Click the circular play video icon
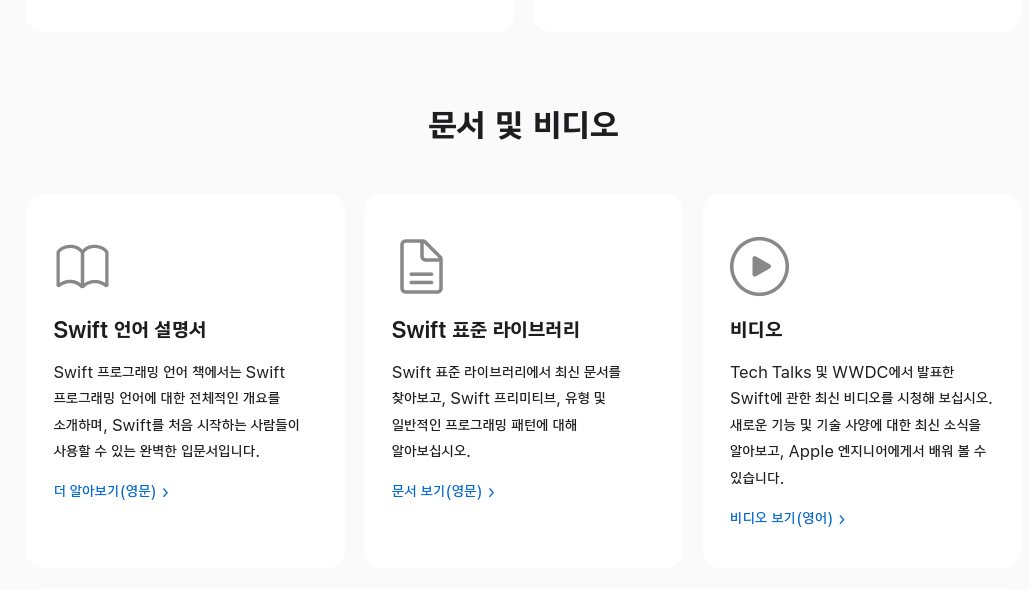1029x590 pixels. [x=759, y=266]
